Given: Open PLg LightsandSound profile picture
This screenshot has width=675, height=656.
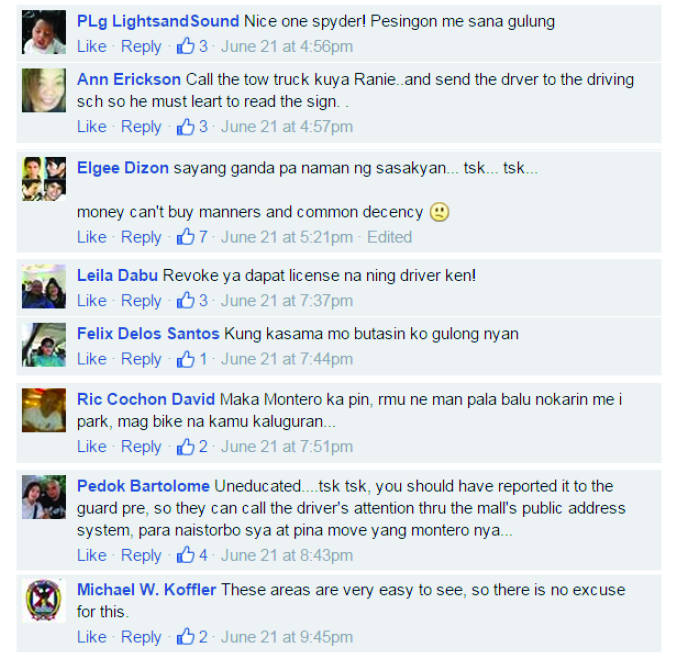Looking at the screenshot, I should click(x=44, y=32).
